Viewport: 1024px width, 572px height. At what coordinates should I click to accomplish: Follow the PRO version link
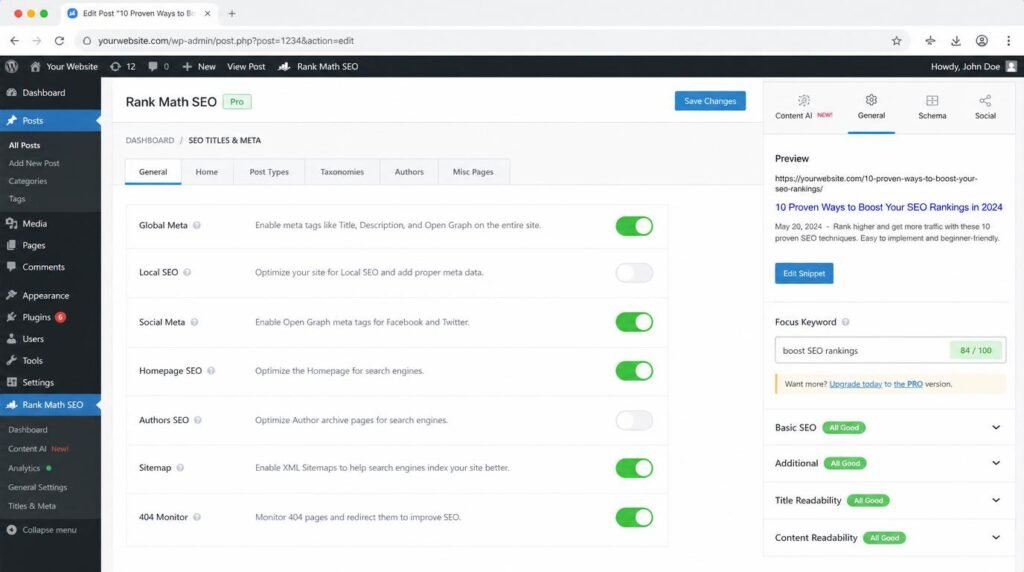(908, 384)
